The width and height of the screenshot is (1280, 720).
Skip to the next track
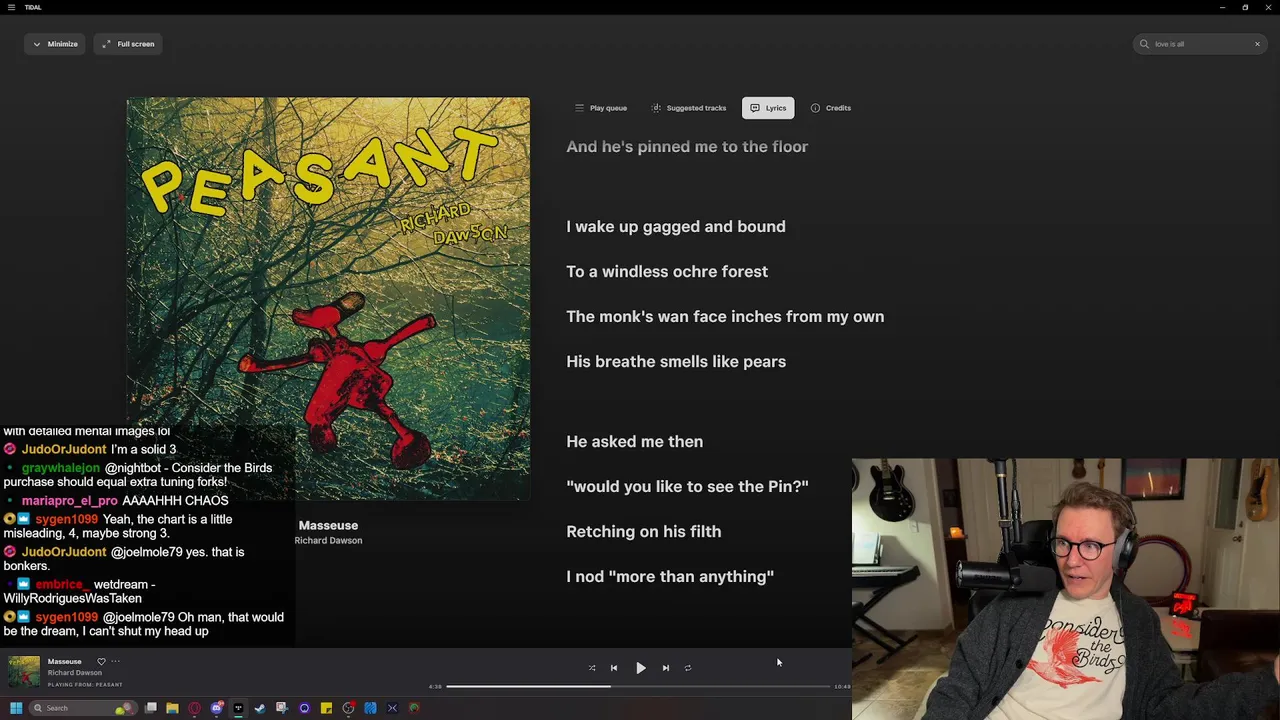666,668
